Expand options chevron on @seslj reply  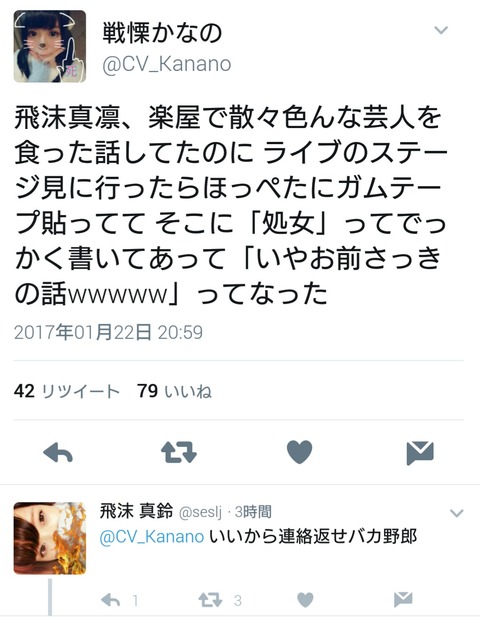(457, 513)
